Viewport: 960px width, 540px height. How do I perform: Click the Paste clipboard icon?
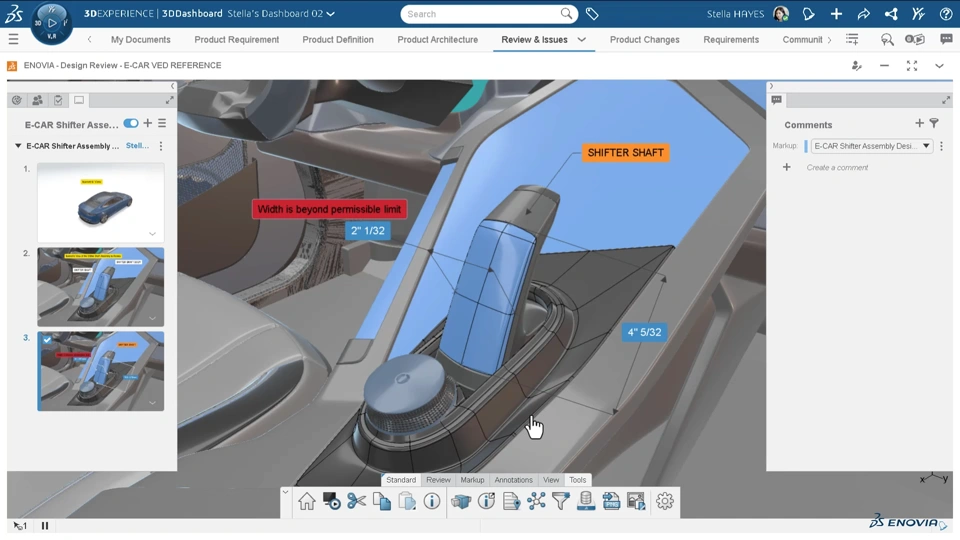(x=407, y=501)
